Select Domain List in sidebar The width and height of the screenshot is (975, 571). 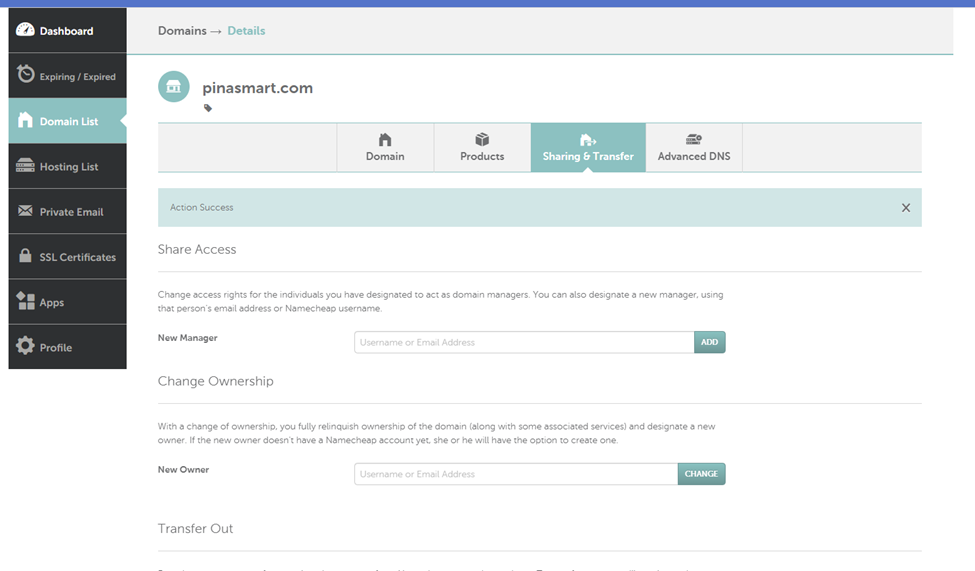(x=67, y=121)
